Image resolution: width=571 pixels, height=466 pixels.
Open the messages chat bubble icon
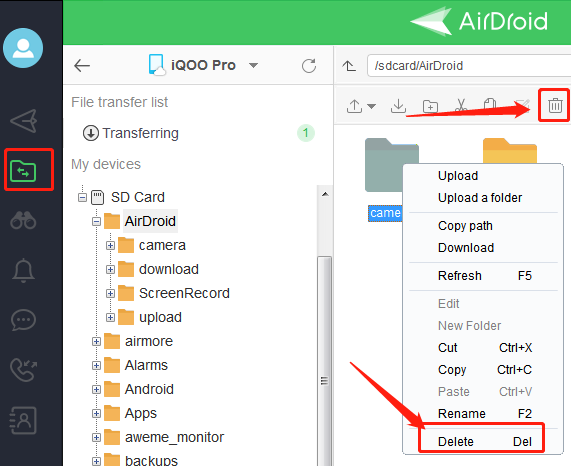click(23, 320)
